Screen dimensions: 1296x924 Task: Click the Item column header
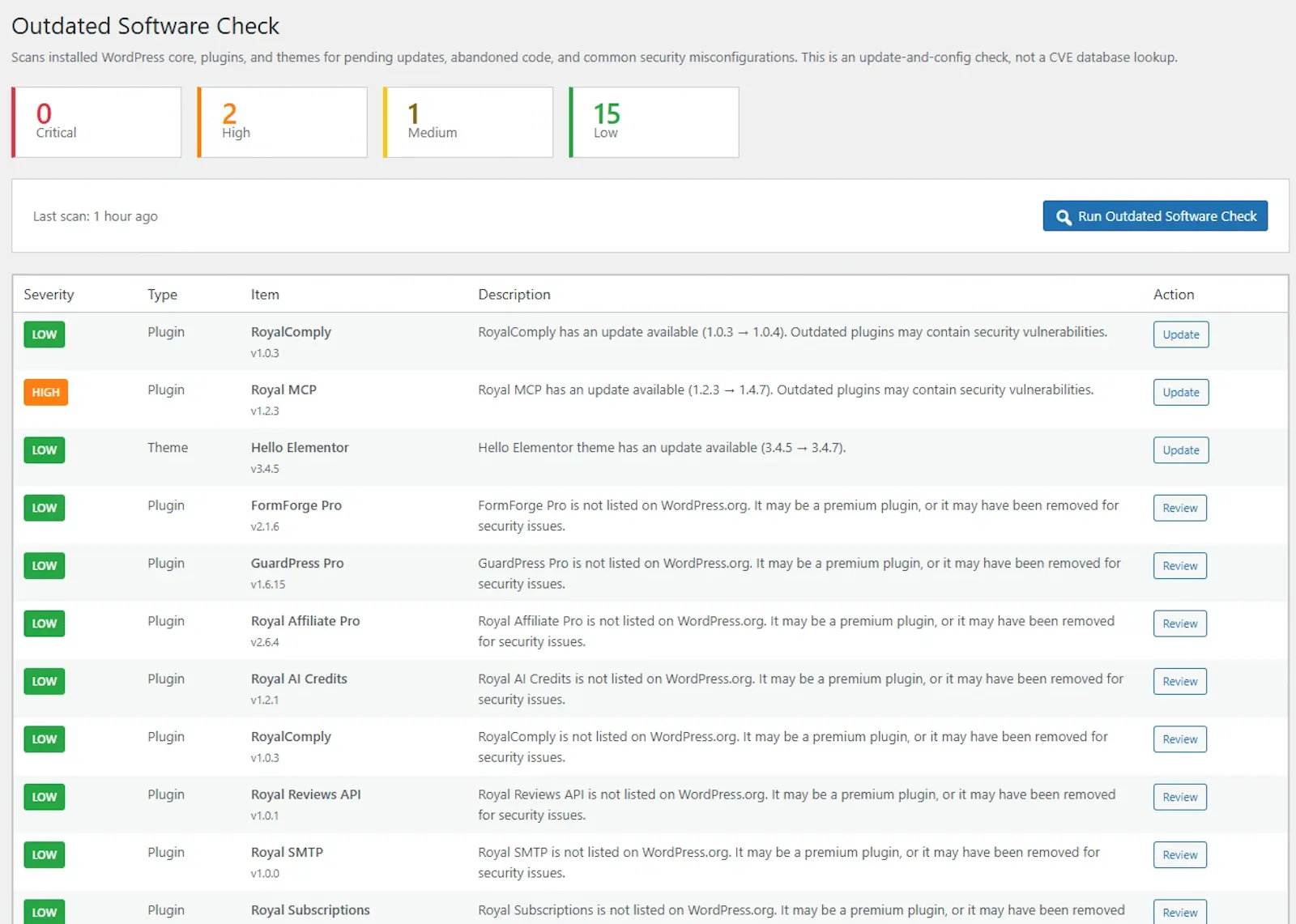point(265,295)
